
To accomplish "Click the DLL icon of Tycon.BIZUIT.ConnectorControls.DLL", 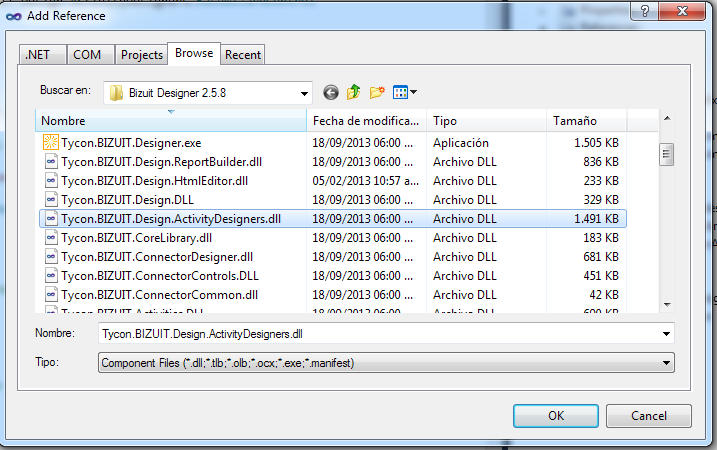I will [51, 276].
